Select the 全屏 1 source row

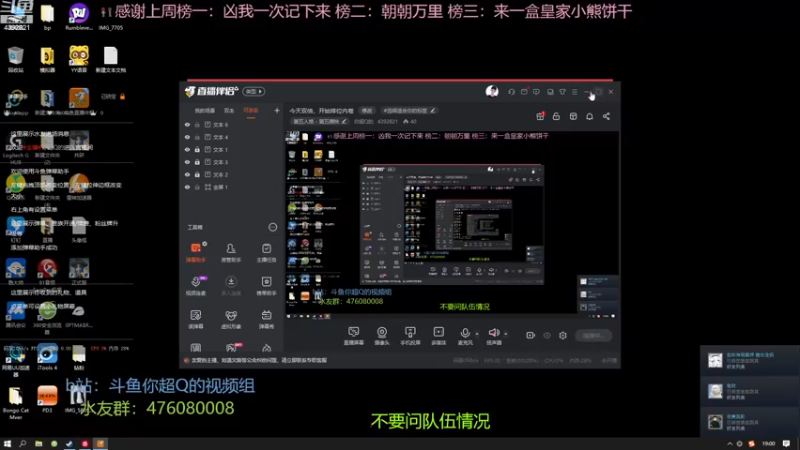pos(231,187)
